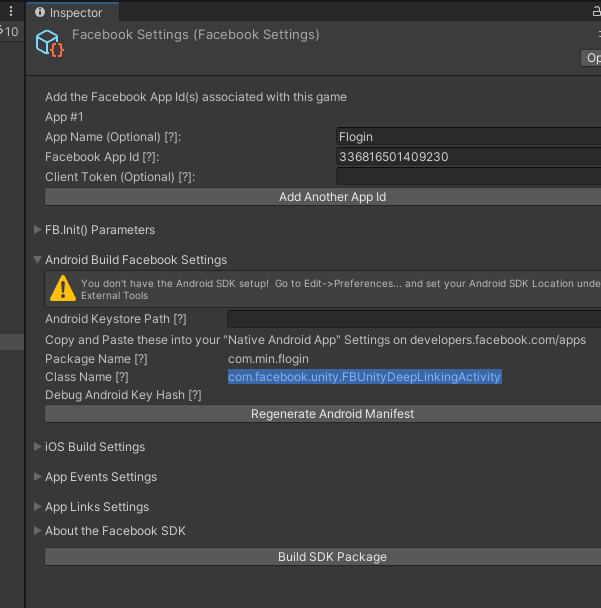Click the Android SDK setup warning message
The height and width of the screenshot is (608, 601).
pos(341,289)
